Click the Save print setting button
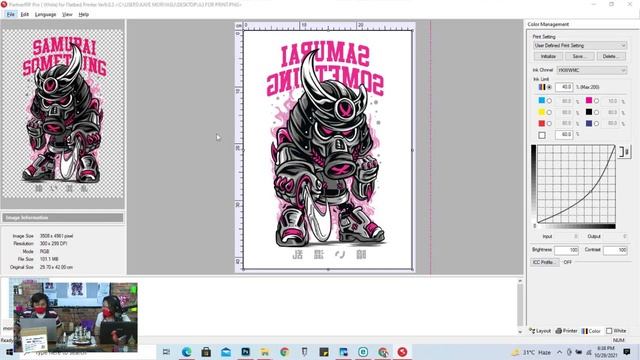The width and height of the screenshot is (640, 360). 580,56
